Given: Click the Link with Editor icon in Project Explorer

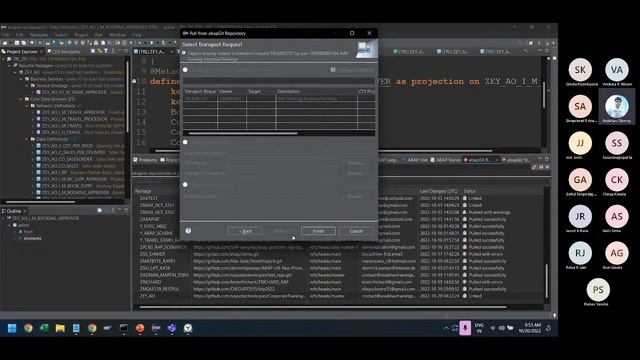Looking at the screenshot, I should click(99, 51).
